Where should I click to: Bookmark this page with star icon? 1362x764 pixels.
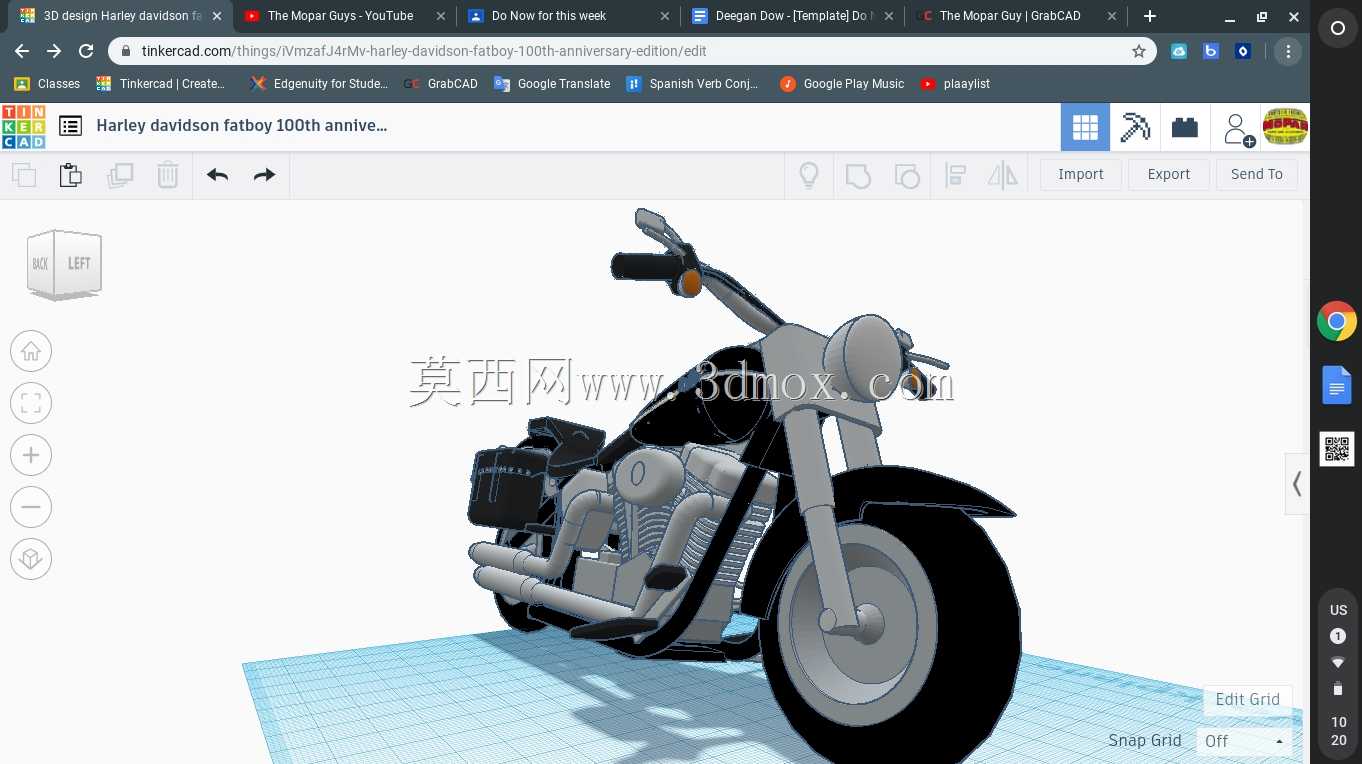click(x=1138, y=51)
